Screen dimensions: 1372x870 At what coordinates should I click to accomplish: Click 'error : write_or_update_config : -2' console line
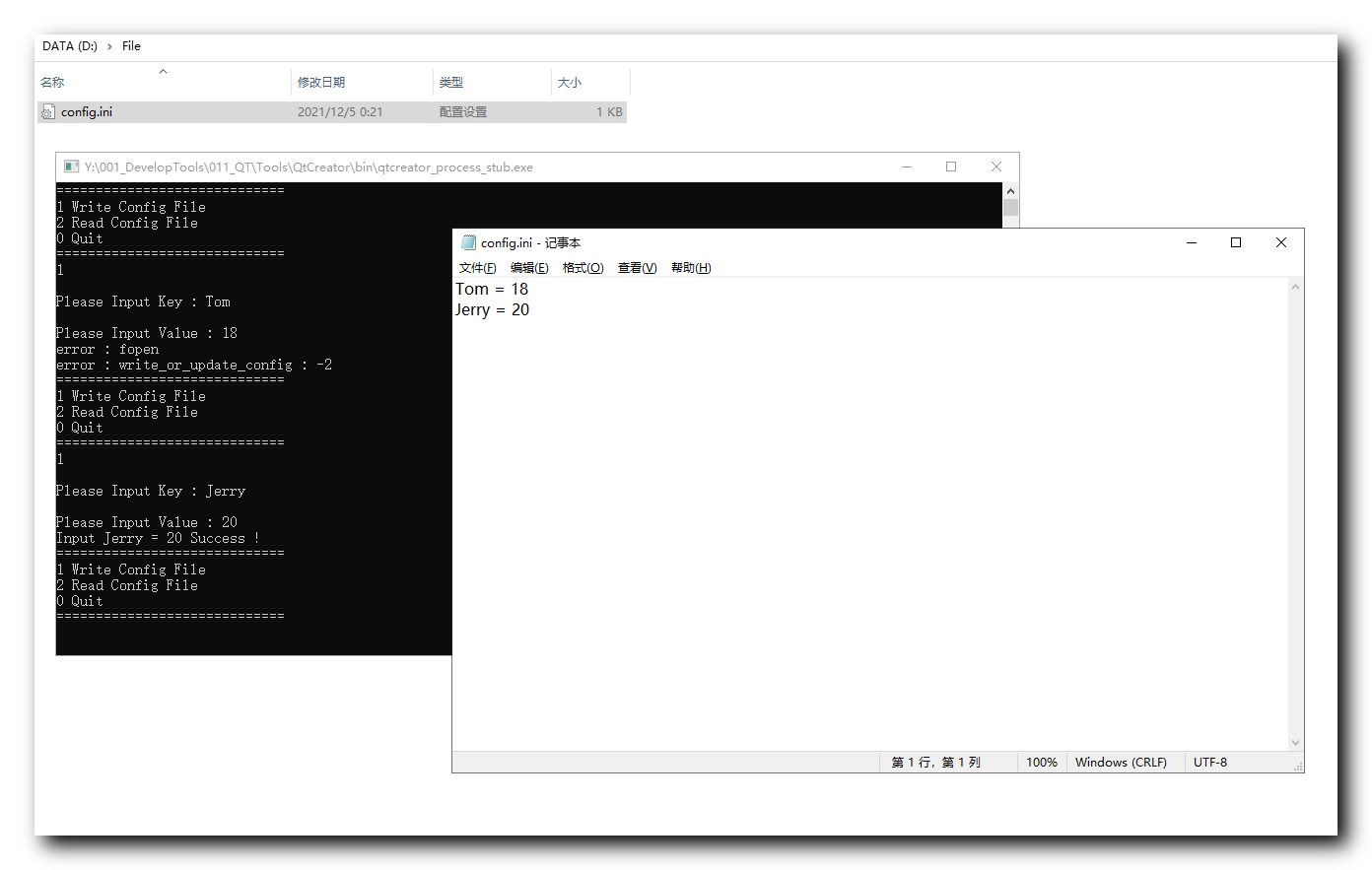pyautogui.click(x=194, y=365)
